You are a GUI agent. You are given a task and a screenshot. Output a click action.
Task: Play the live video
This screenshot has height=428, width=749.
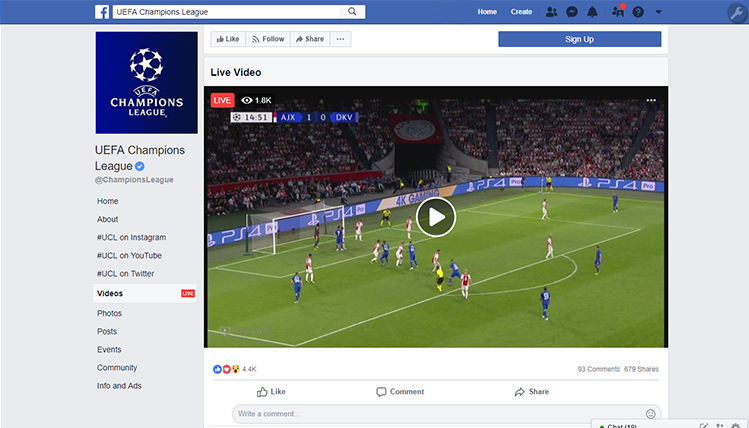[x=436, y=217]
